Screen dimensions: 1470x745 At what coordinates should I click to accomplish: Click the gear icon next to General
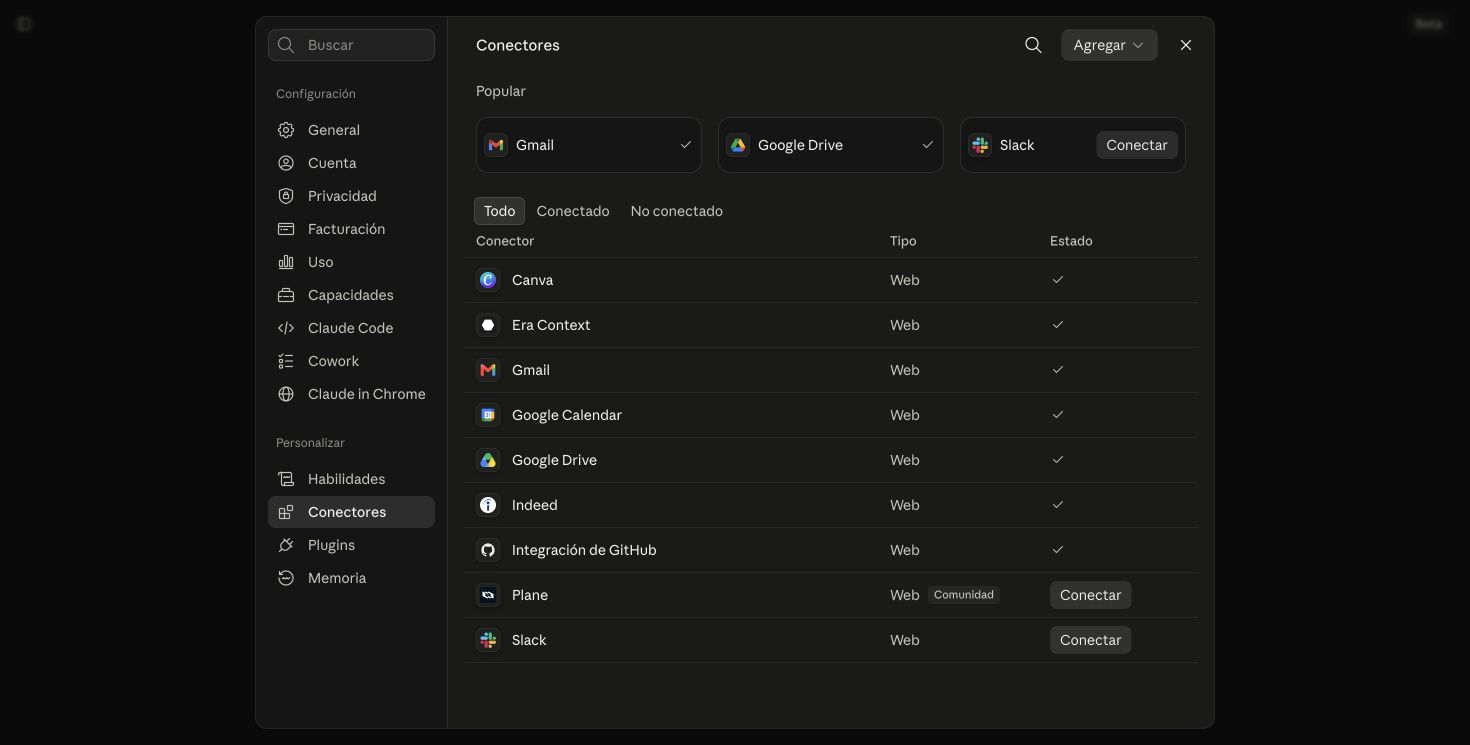click(286, 130)
